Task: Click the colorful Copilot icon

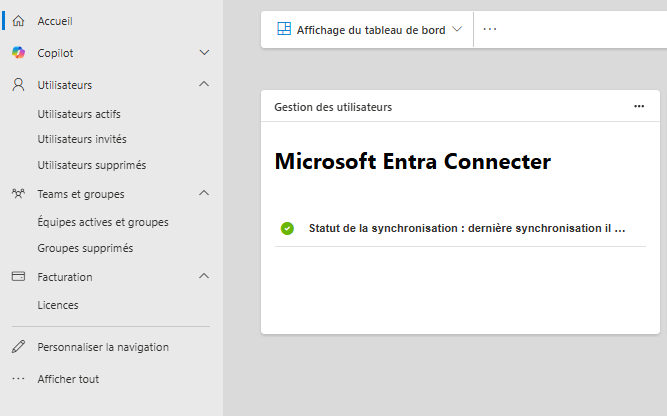Action: 18,53
